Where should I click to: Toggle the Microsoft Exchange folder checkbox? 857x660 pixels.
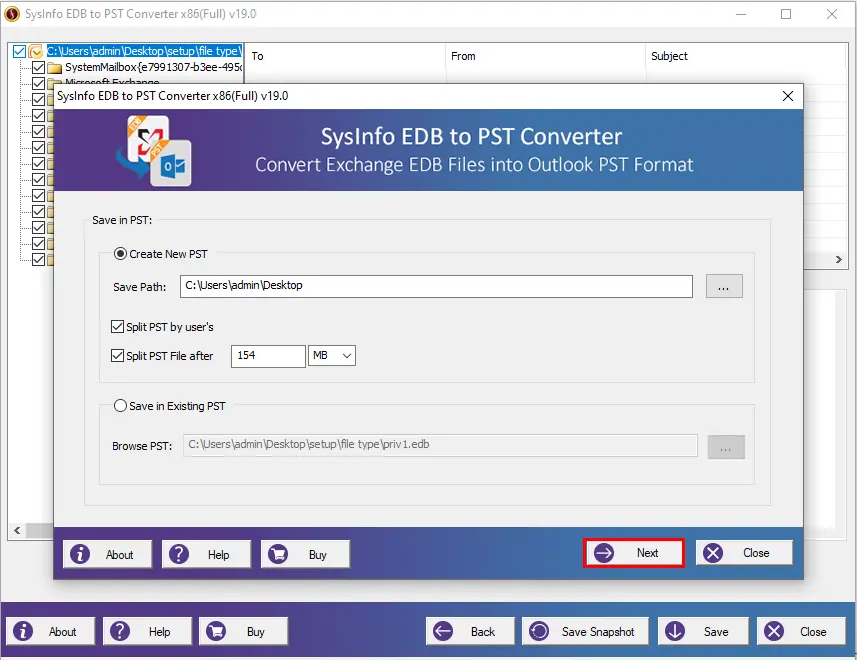38,82
